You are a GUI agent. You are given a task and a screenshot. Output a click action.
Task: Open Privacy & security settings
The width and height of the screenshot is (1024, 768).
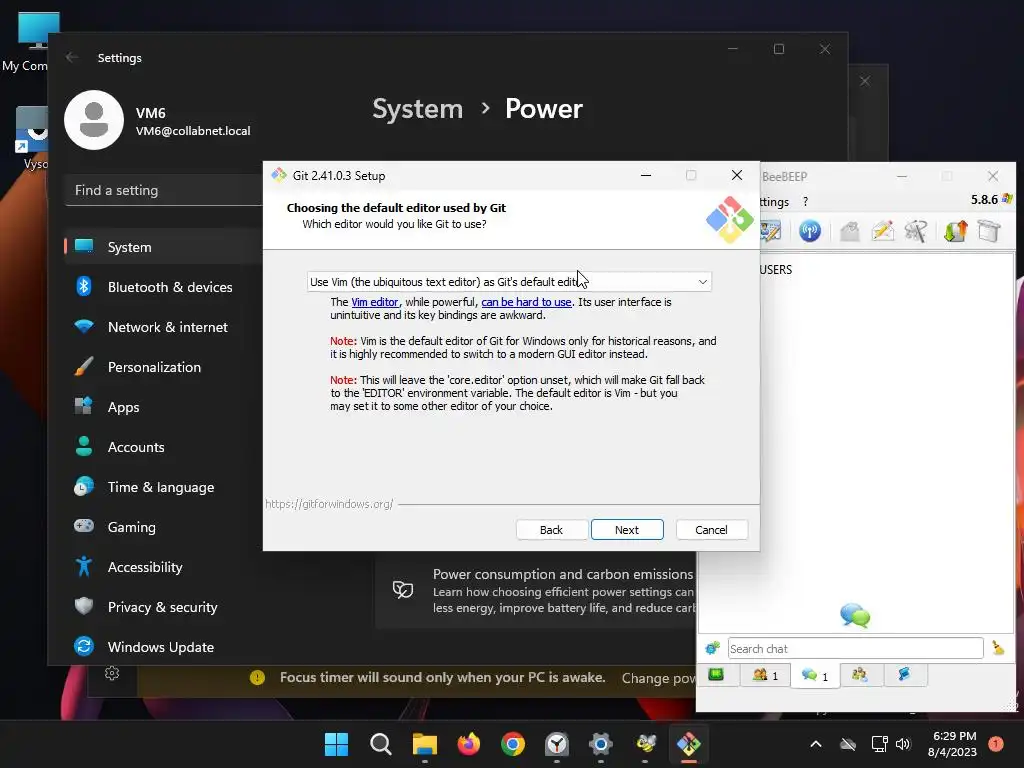coord(163,607)
